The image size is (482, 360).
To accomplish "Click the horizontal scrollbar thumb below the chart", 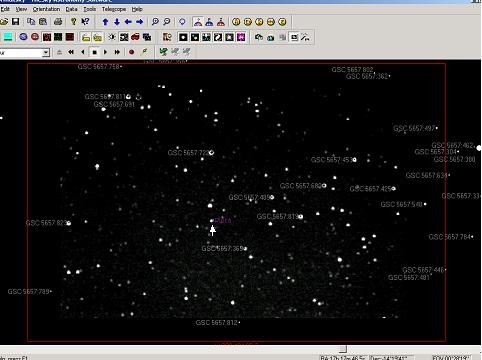I will [343, 349].
